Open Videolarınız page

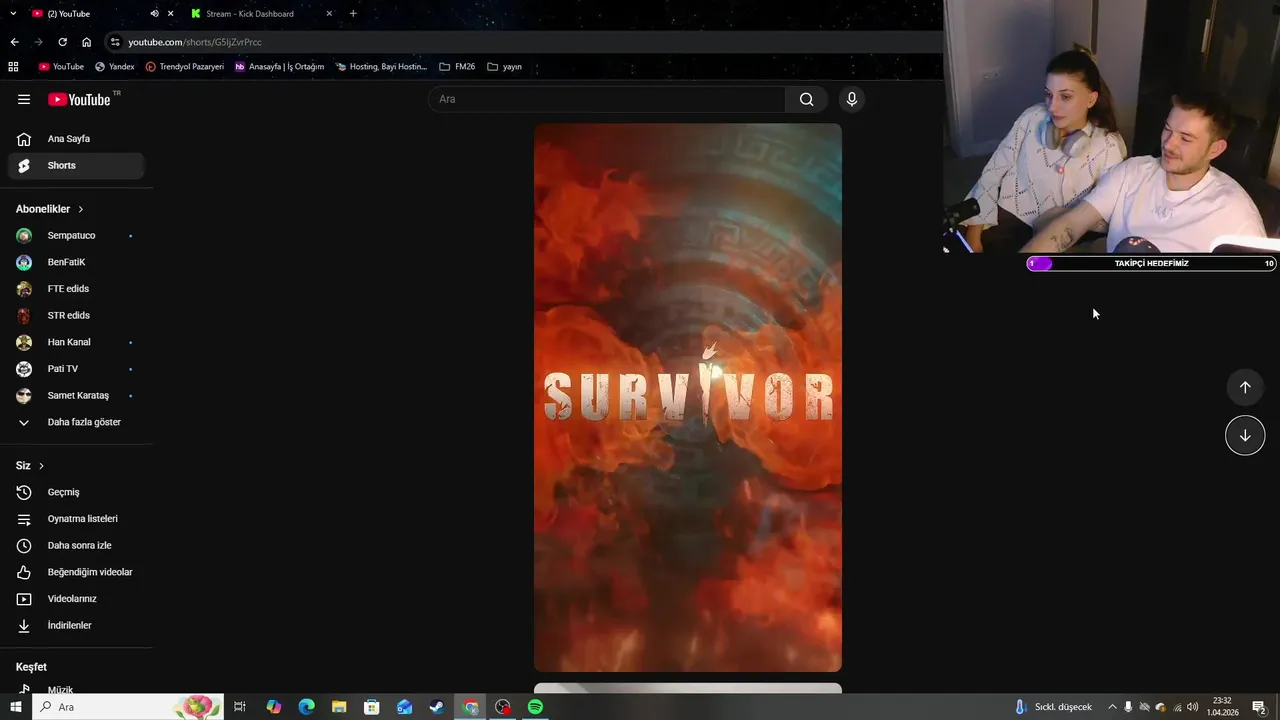[x=76, y=599]
